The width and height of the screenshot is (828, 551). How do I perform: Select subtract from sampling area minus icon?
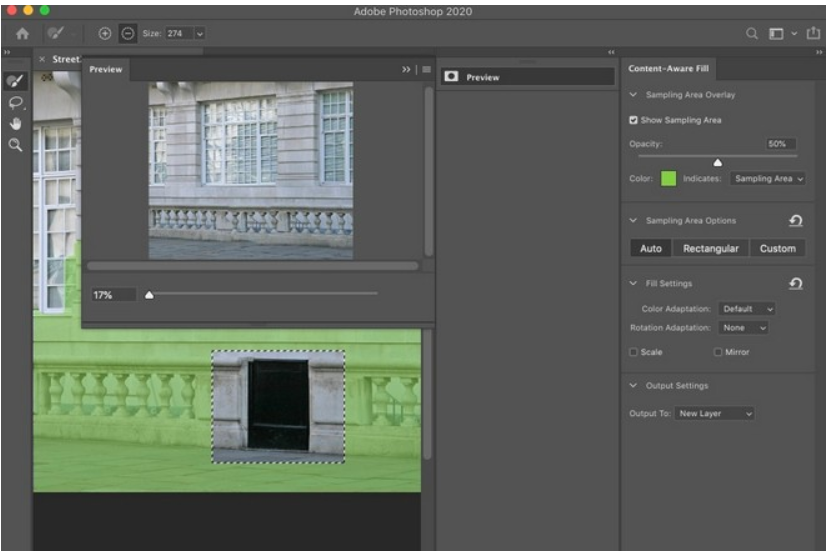click(128, 34)
